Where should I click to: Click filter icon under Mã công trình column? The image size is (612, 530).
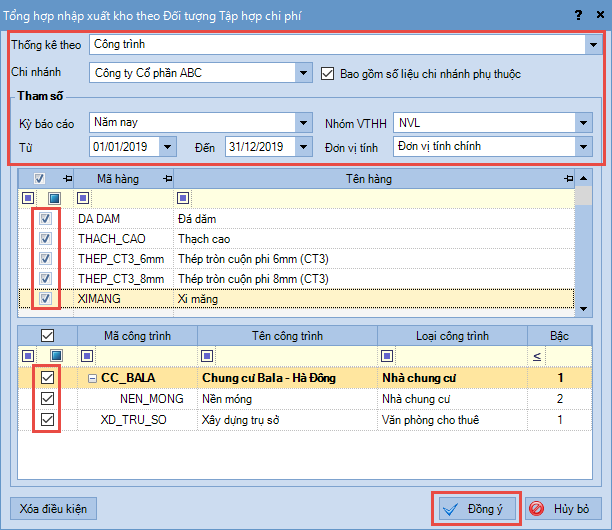pos(87,356)
